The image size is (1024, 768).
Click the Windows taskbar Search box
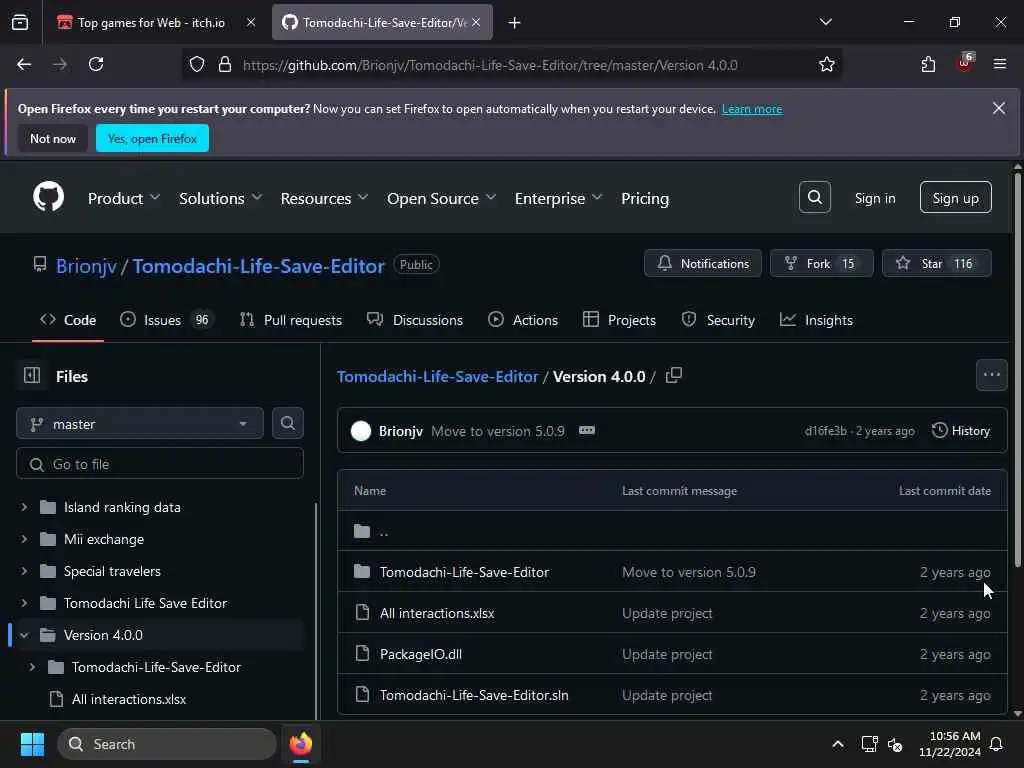point(167,744)
